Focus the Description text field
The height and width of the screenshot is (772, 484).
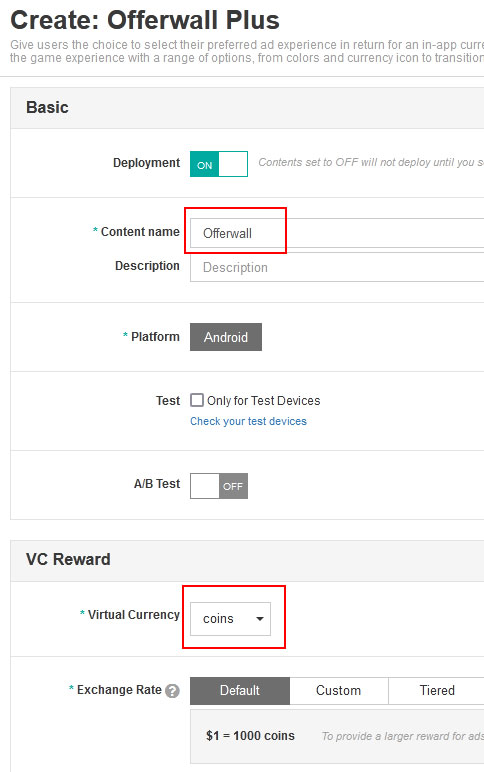click(x=337, y=267)
